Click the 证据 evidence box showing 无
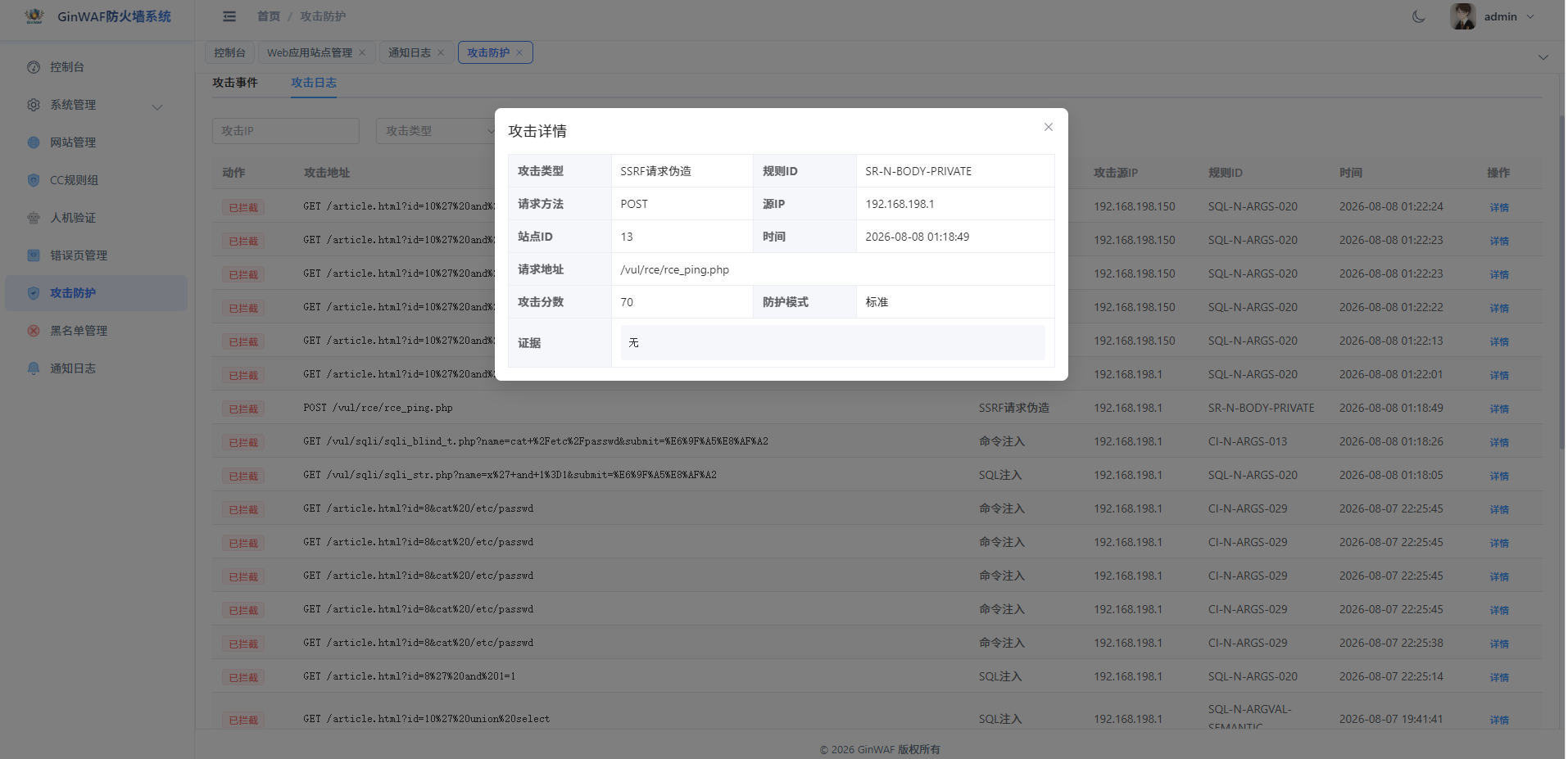The height and width of the screenshot is (759, 1568). pyautogui.click(x=832, y=342)
